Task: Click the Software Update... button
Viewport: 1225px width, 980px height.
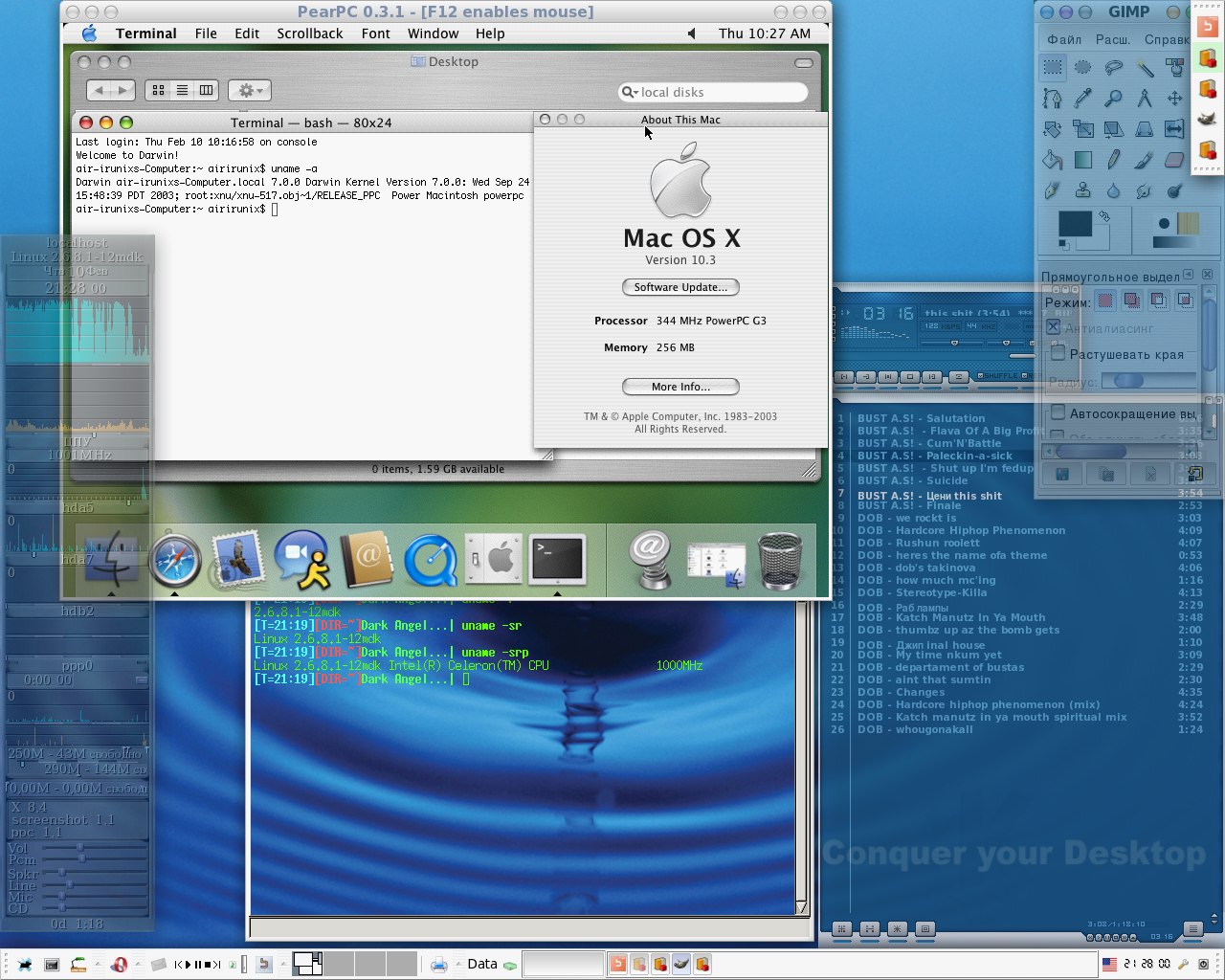Action: pyautogui.click(x=680, y=287)
